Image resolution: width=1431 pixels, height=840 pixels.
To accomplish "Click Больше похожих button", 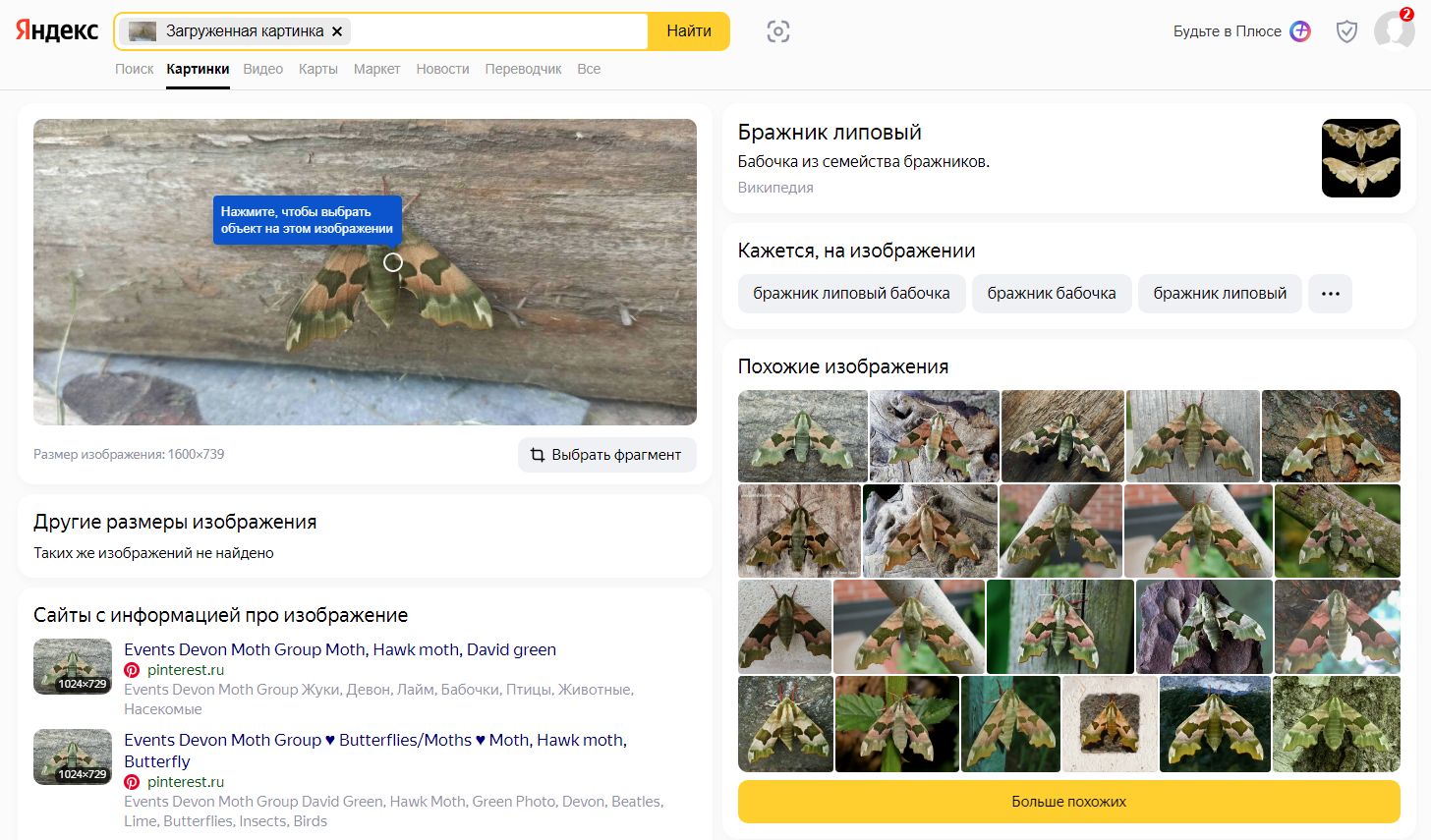I will click(1068, 802).
